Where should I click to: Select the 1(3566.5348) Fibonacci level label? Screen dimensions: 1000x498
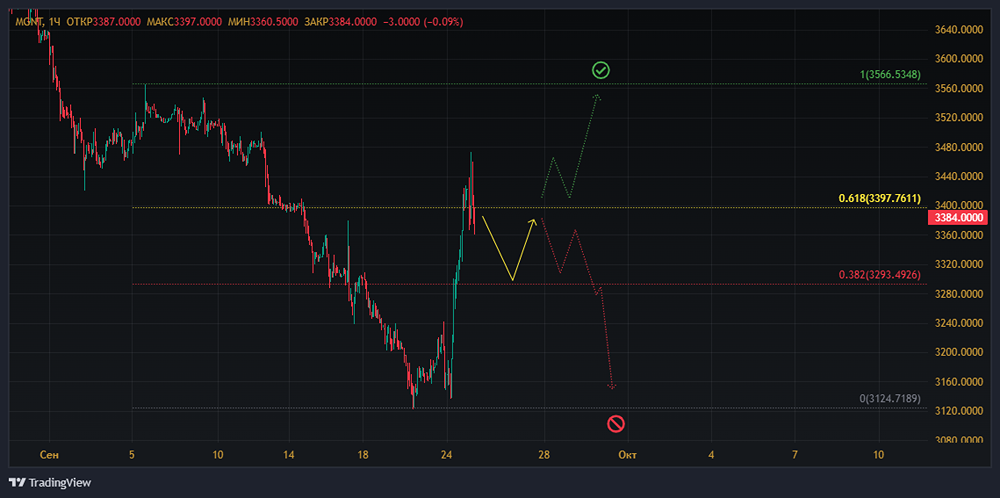coord(890,75)
